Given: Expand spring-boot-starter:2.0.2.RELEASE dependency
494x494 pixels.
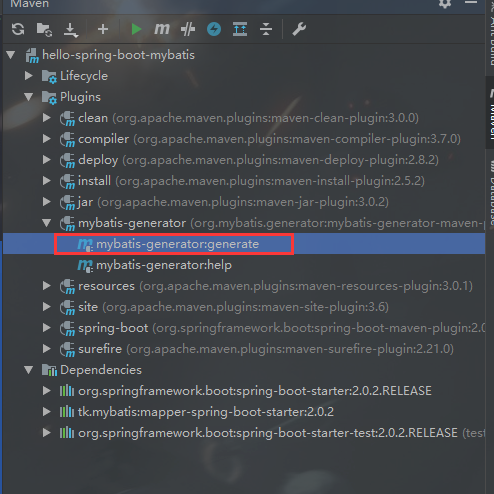Looking at the screenshot, I should pyautogui.click(x=47, y=391).
